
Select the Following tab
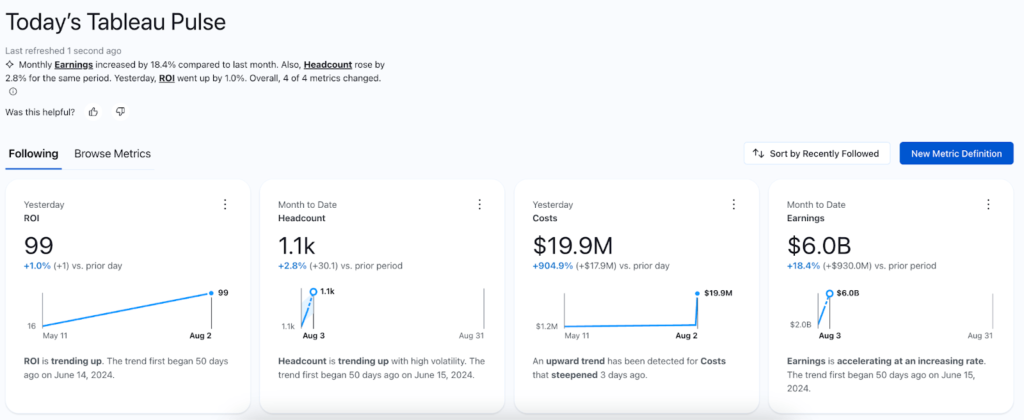pyautogui.click(x=33, y=154)
